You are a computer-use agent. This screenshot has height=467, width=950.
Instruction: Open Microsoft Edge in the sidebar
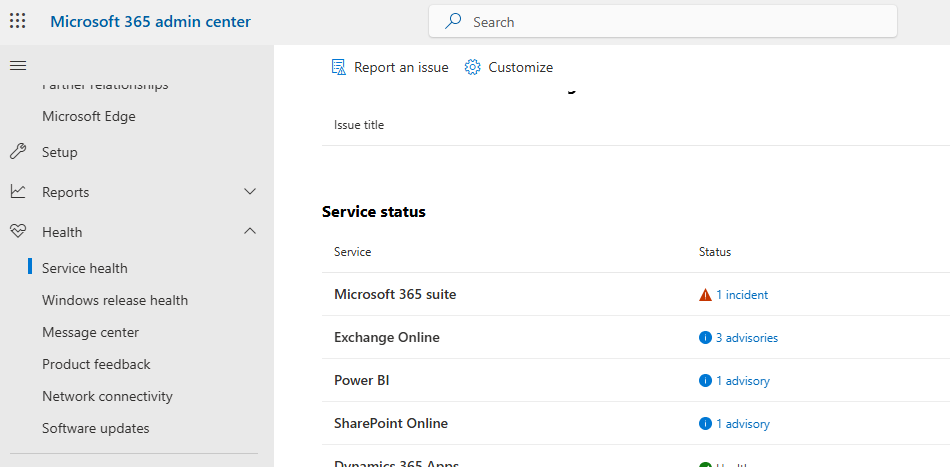(88, 116)
